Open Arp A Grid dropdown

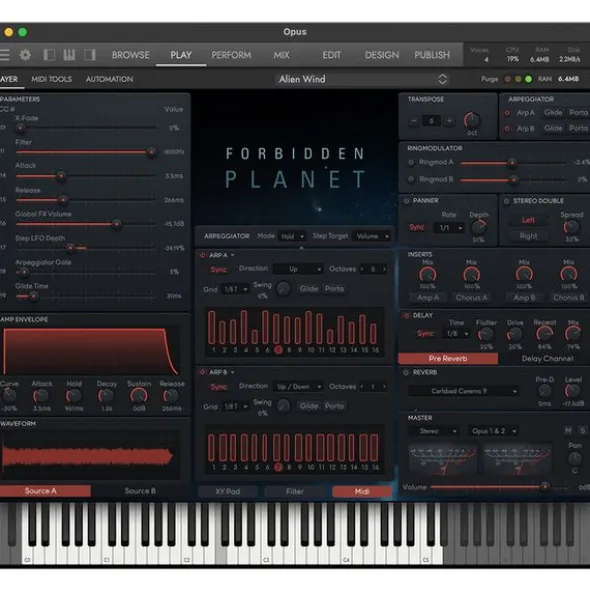tap(235, 289)
